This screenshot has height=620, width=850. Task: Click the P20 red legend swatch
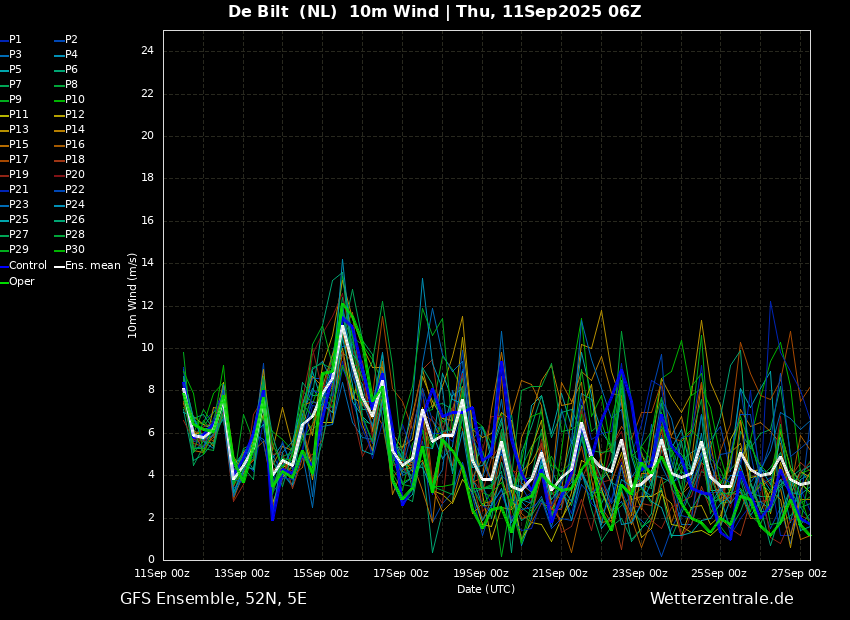coord(59,175)
